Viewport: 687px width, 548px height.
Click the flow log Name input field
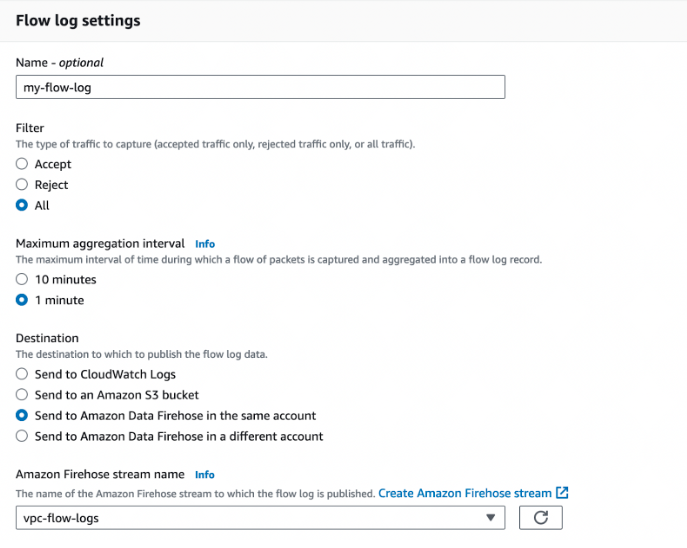[x=260, y=87]
